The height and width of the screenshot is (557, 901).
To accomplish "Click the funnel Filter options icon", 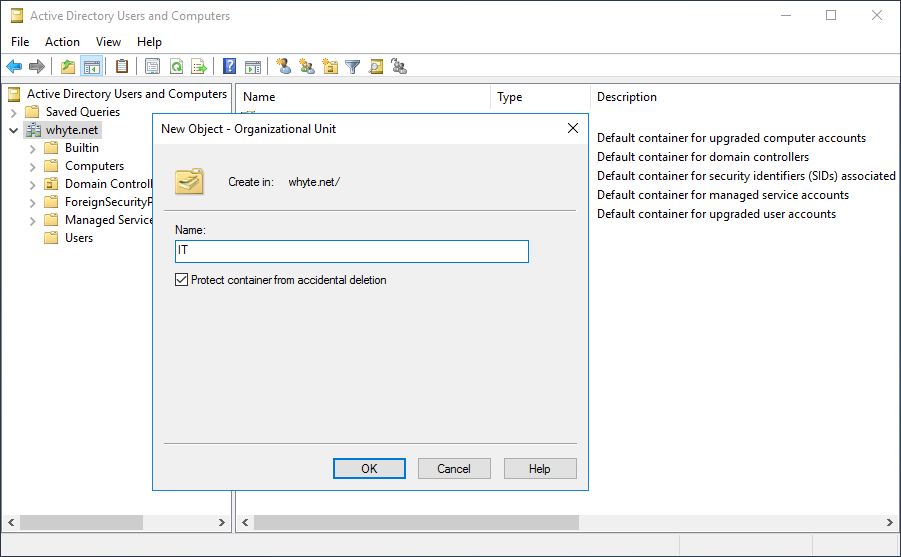I will pyautogui.click(x=352, y=67).
